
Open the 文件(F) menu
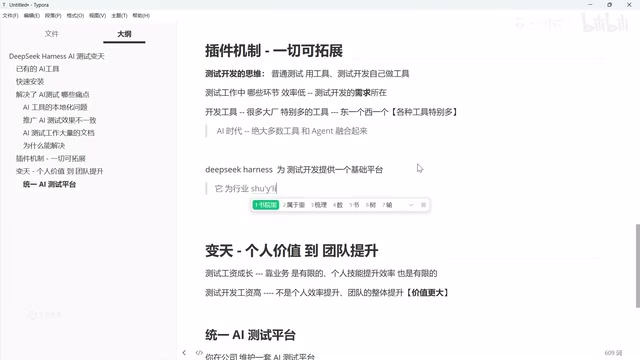11,16
